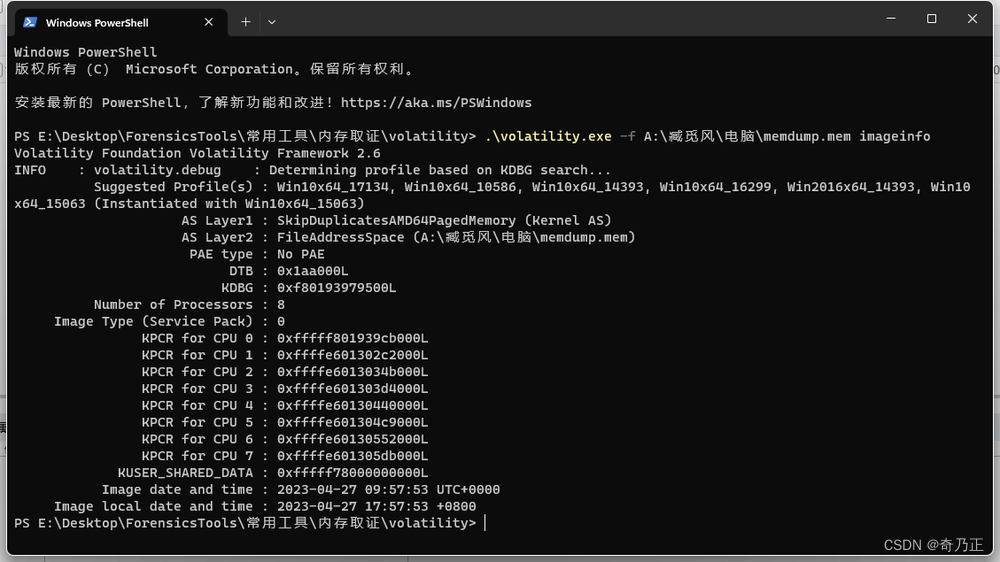This screenshot has width=1000, height=562.
Task: Click 'Determining profile based on KDBG search...' text
Action: [x=440, y=170]
